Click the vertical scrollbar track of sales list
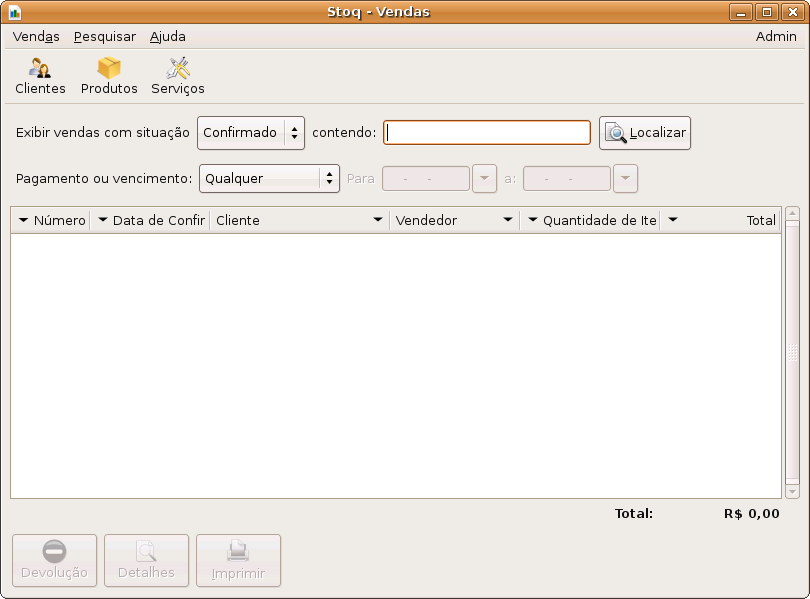Viewport: 810px width, 599px height. click(x=792, y=352)
